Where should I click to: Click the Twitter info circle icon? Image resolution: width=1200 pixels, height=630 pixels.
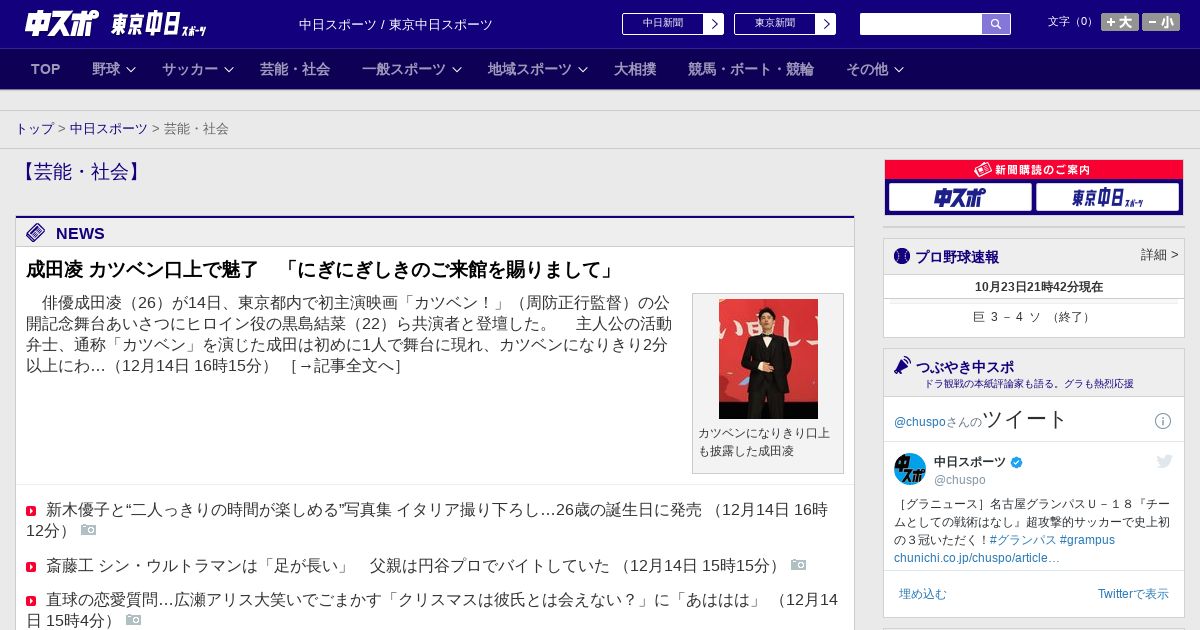[1163, 421]
